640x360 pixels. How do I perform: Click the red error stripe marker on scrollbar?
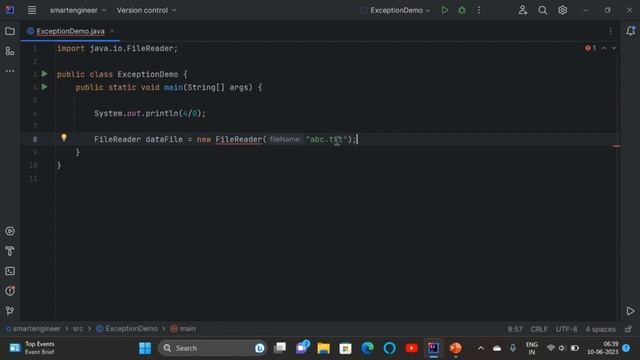(x=616, y=146)
